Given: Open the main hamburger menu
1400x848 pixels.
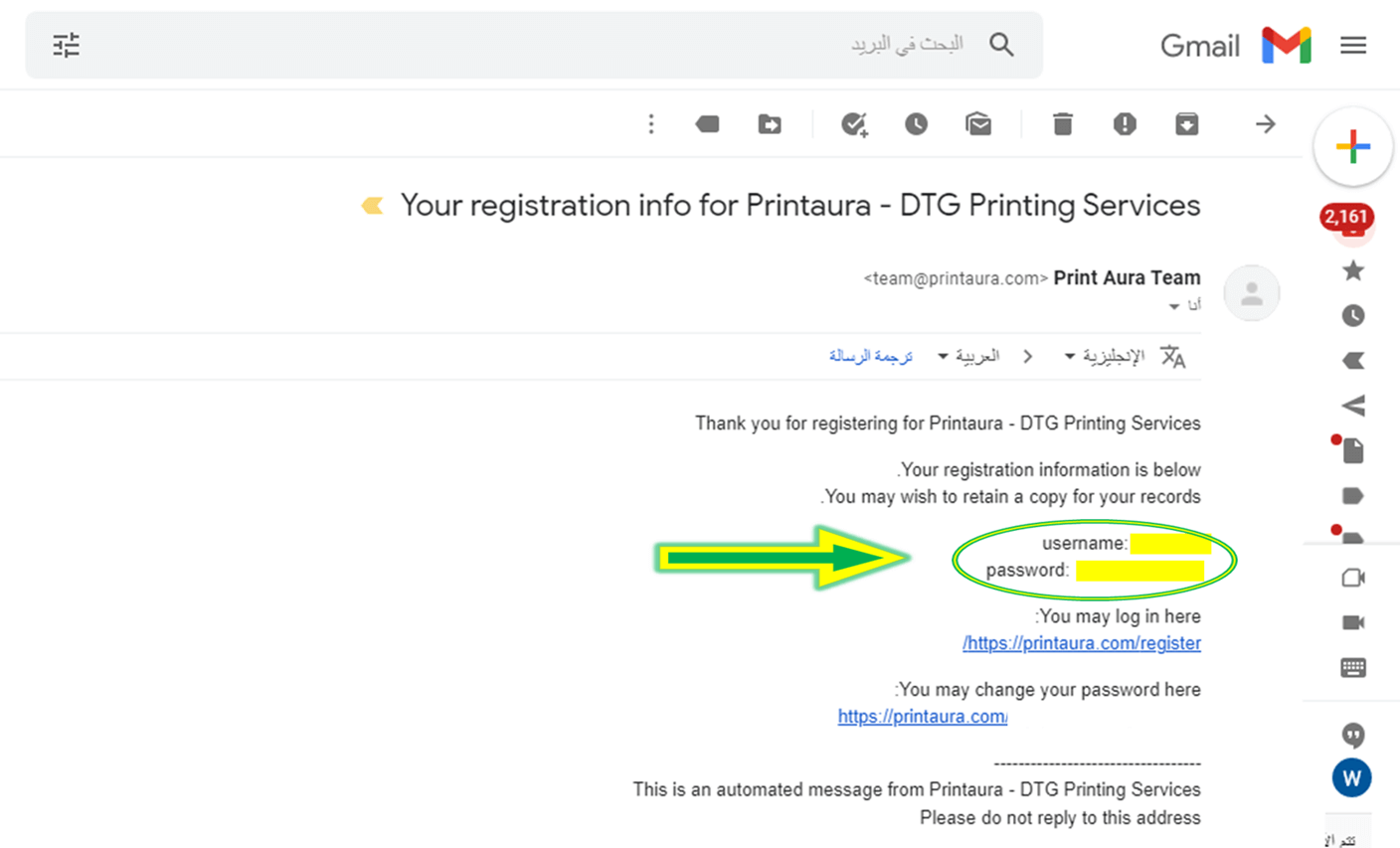Looking at the screenshot, I should click(x=1353, y=45).
